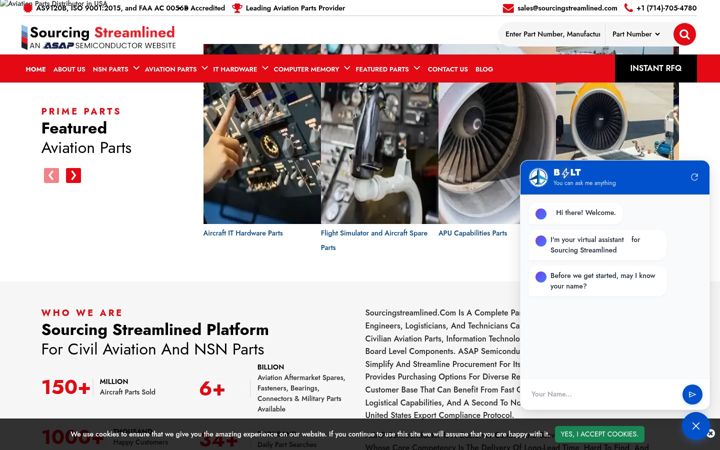Click the cockpit panel pointing-finger image
The height and width of the screenshot is (450, 720).
coord(262,153)
